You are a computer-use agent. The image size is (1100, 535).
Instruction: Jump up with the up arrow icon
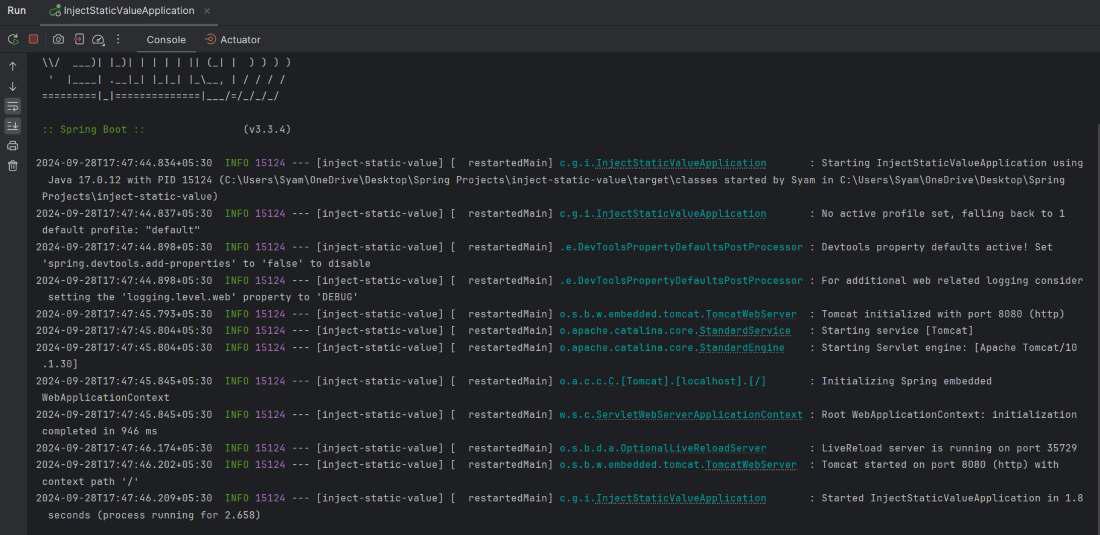(13, 67)
